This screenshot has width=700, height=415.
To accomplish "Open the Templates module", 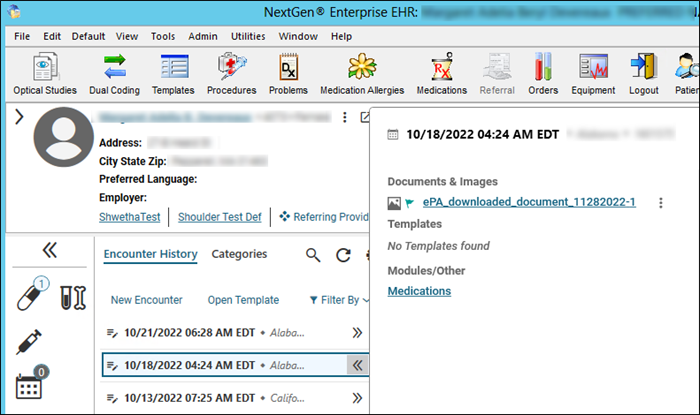I will (x=173, y=74).
